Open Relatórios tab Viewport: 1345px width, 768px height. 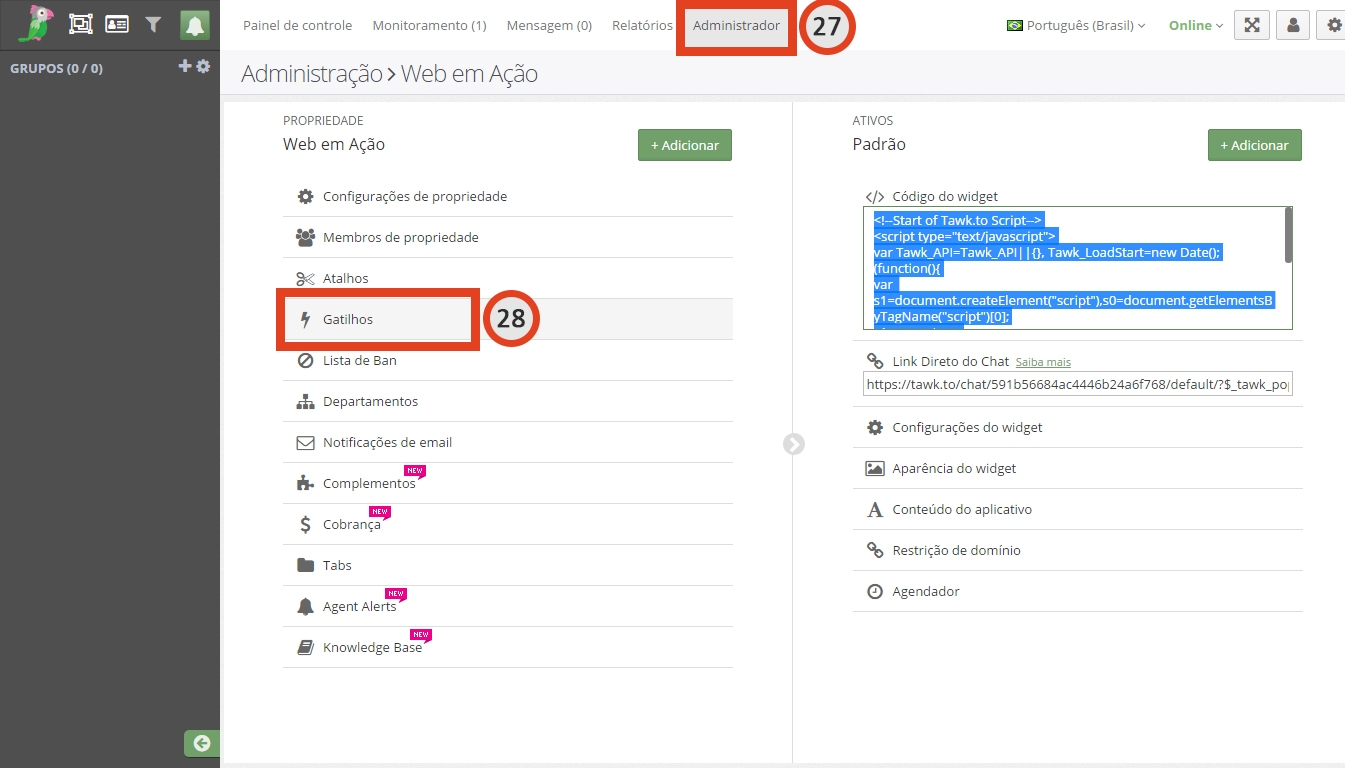pos(642,25)
